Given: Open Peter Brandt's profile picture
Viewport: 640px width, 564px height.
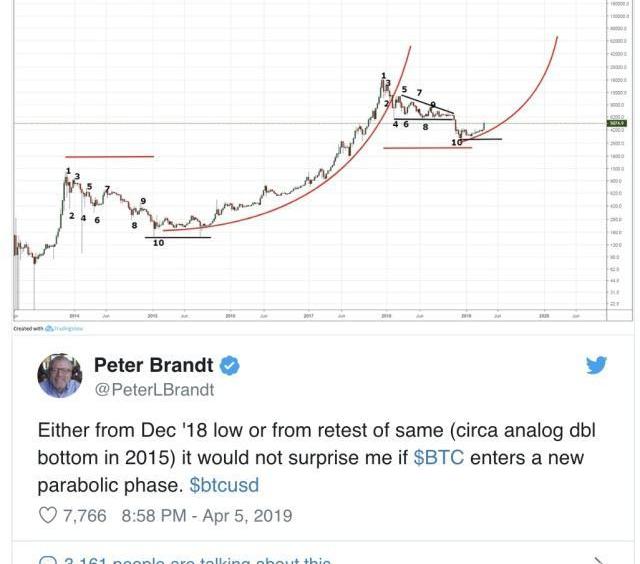Looking at the screenshot, I should point(60,376).
